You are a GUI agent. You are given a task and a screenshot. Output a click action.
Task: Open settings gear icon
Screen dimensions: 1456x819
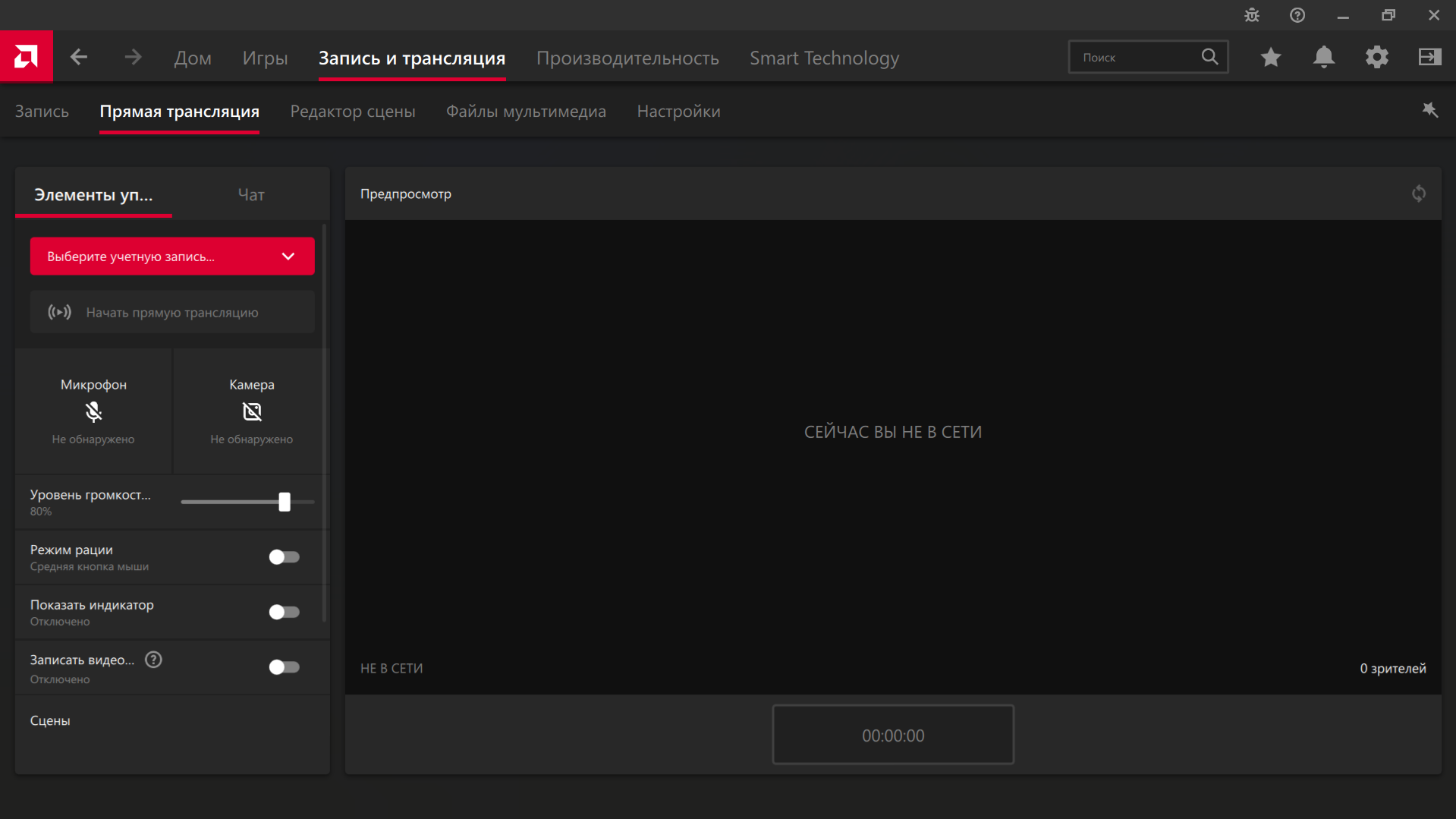[x=1377, y=57]
